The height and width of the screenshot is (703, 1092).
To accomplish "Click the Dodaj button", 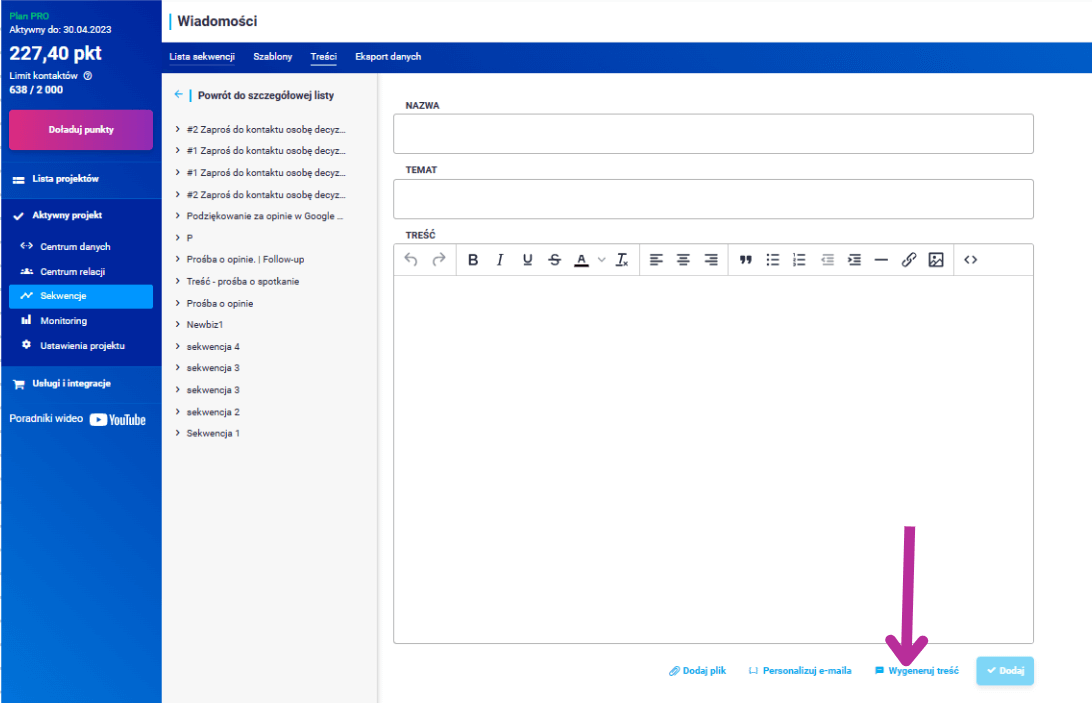I will click(1005, 671).
